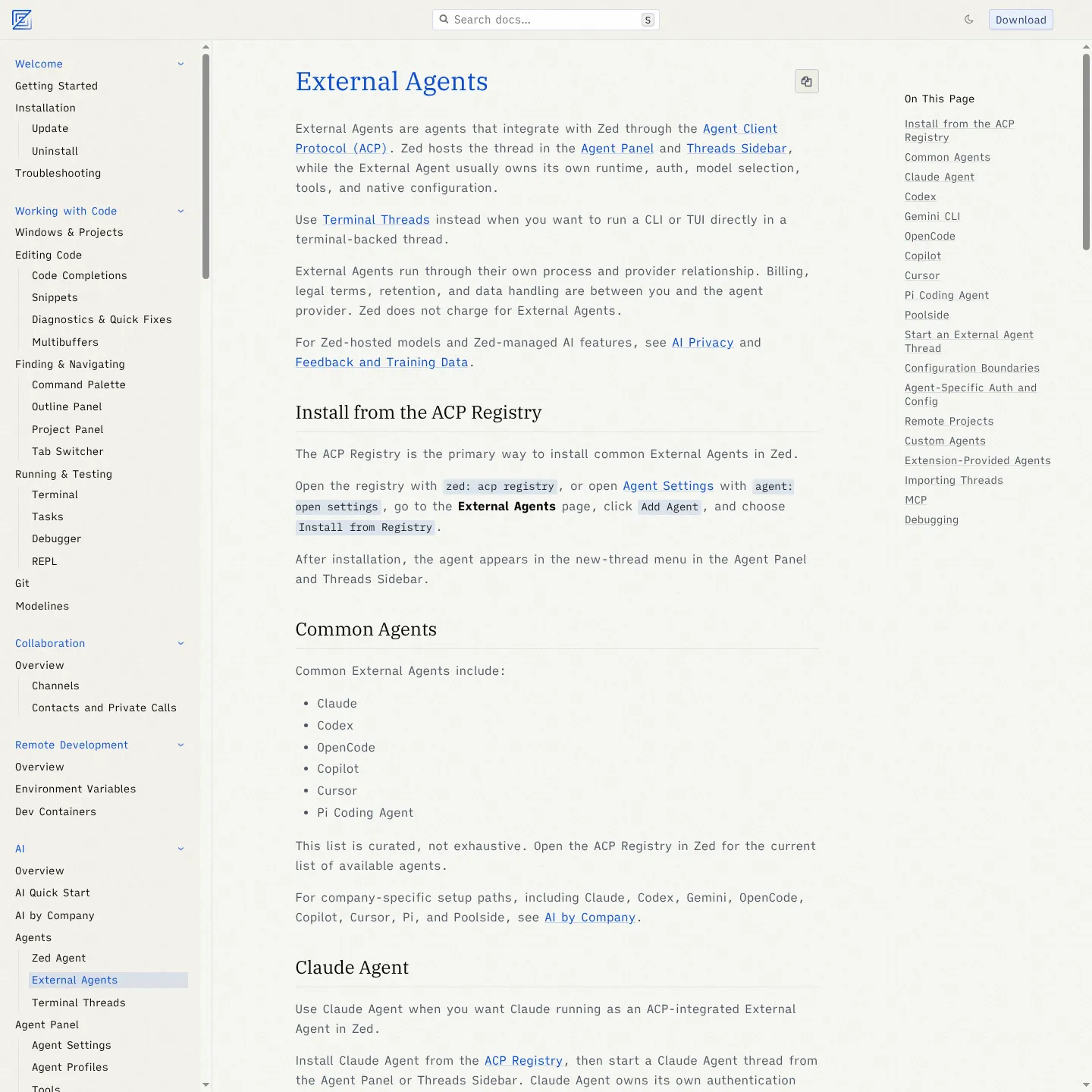1092x1092 pixels.
Task: Click main page scrollbar down arrow
Action: [x=1086, y=1085]
